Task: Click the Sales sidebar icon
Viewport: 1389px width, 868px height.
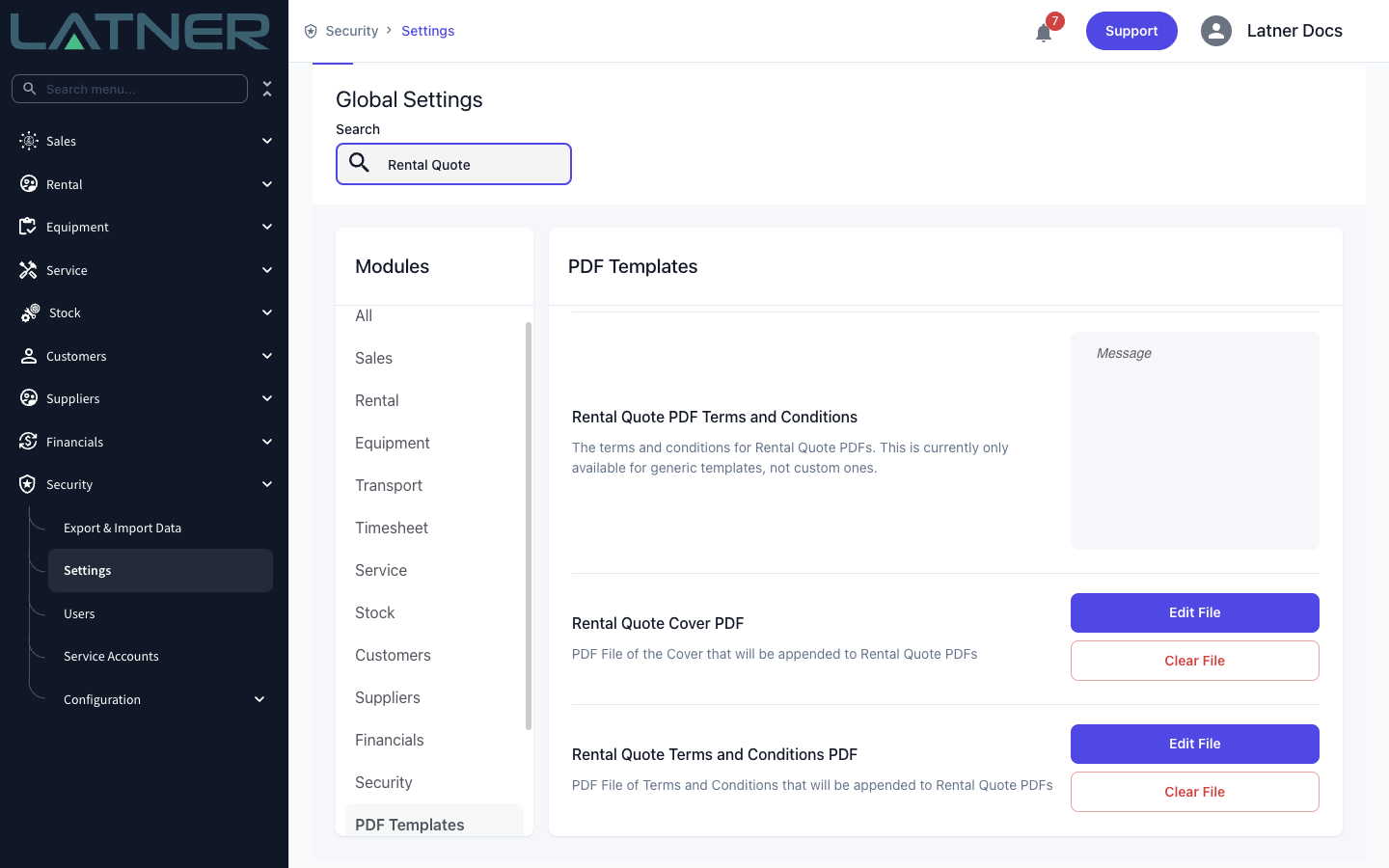Action: coord(29,141)
